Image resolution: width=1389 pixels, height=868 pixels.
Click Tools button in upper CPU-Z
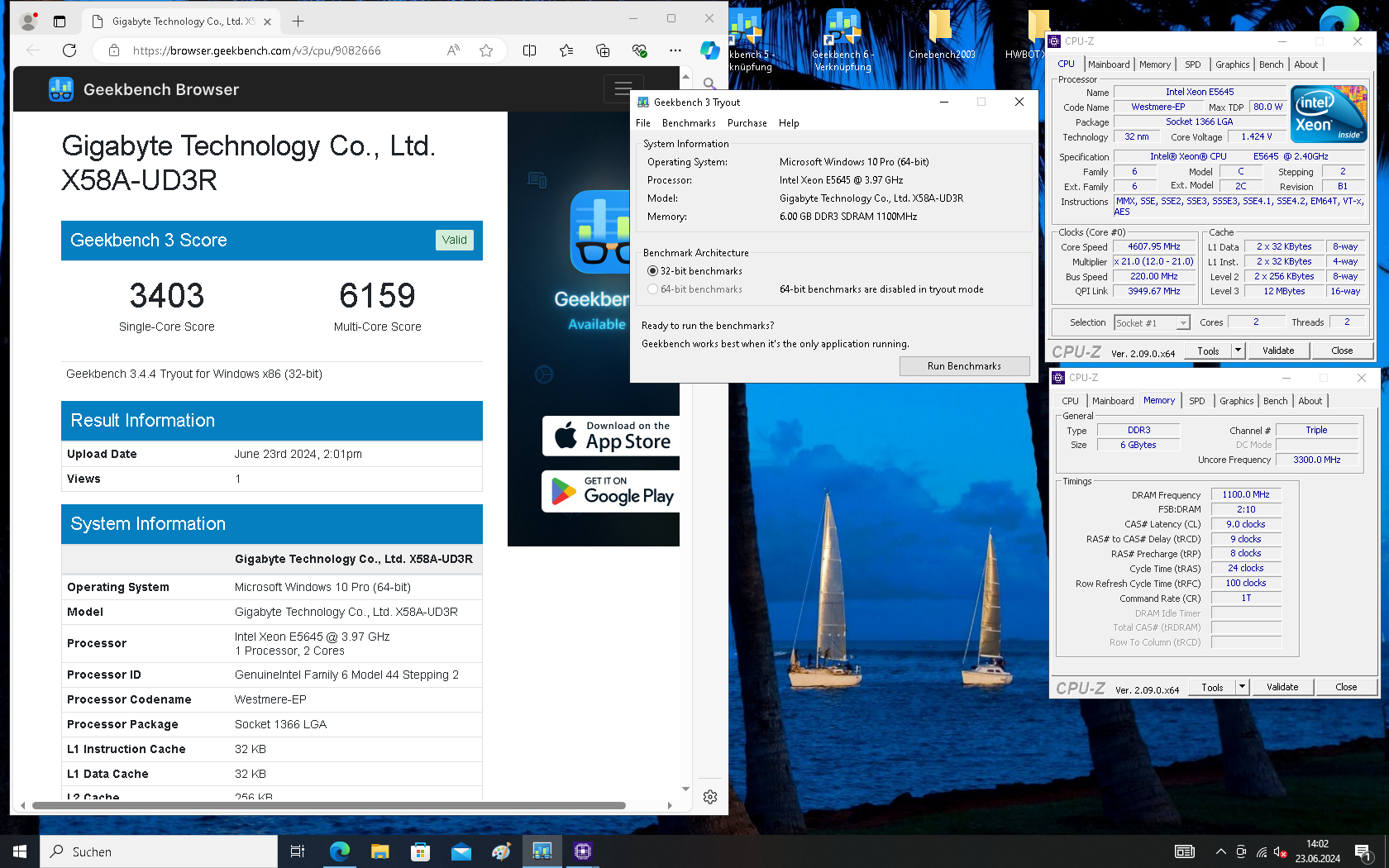[x=1208, y=351]
